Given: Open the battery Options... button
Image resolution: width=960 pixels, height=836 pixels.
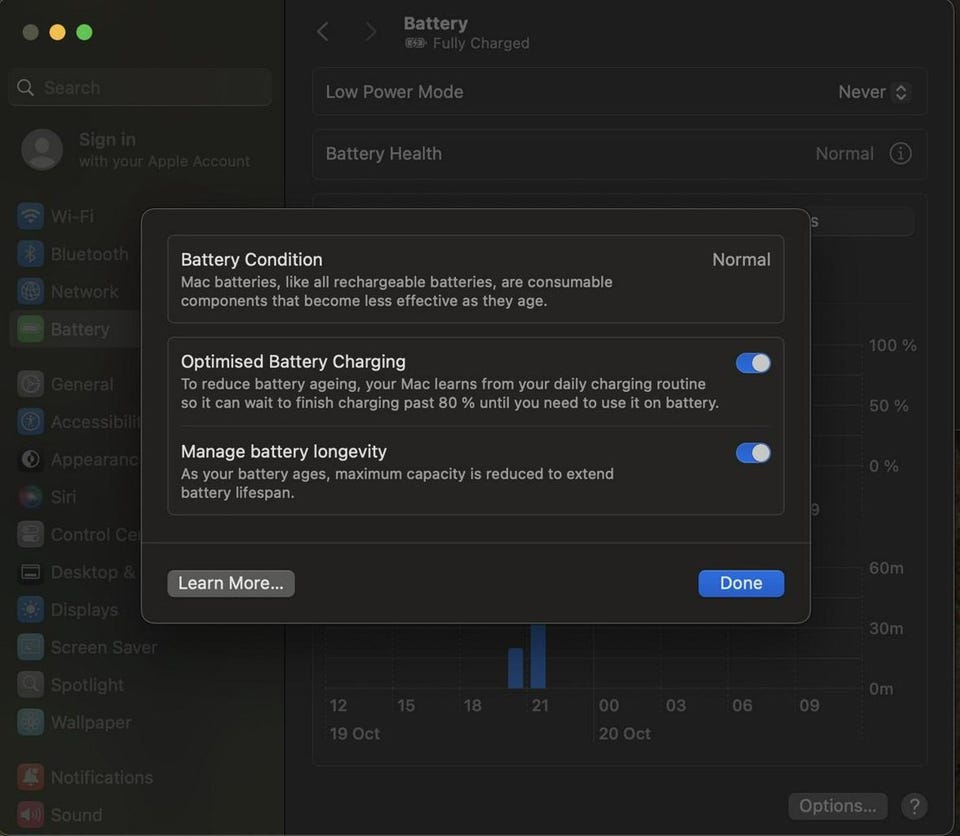Looking at the screenshot, I should click(837, 806).
